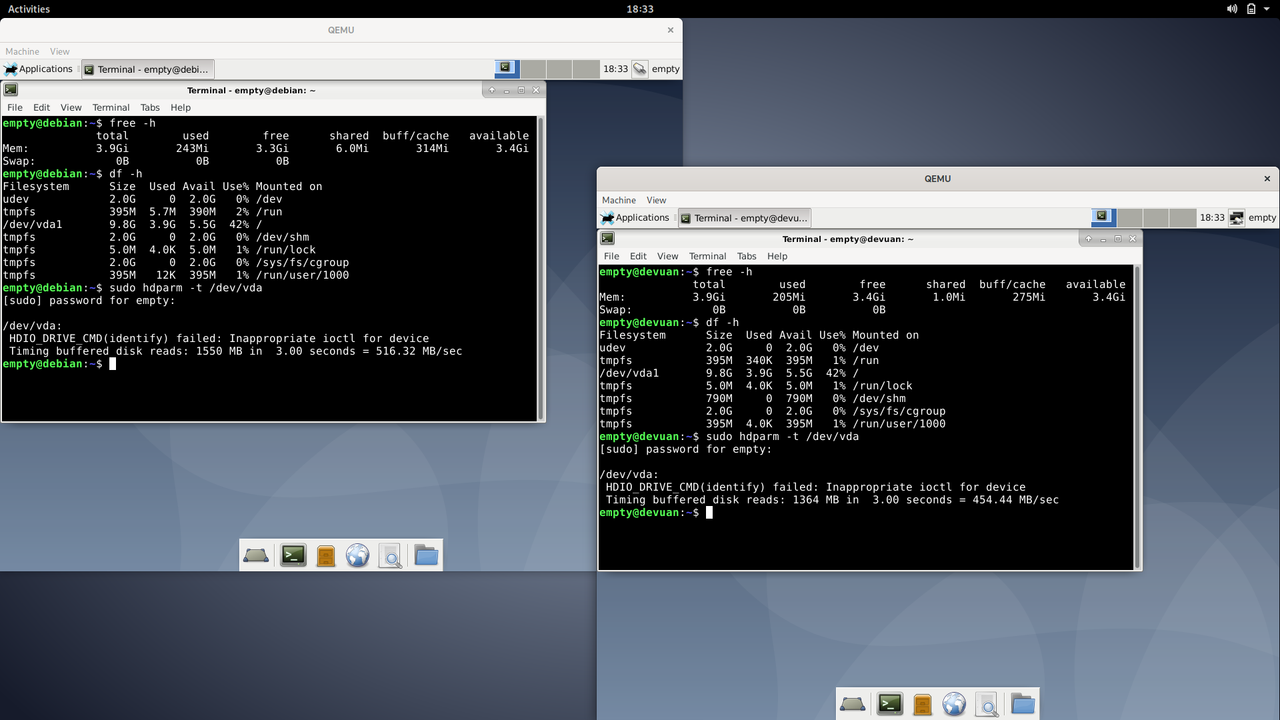Open Applications menu in Devuan VM panel
Image resolution: width=1280 pixels, height=720 pixels.
(x=635, y=218)
